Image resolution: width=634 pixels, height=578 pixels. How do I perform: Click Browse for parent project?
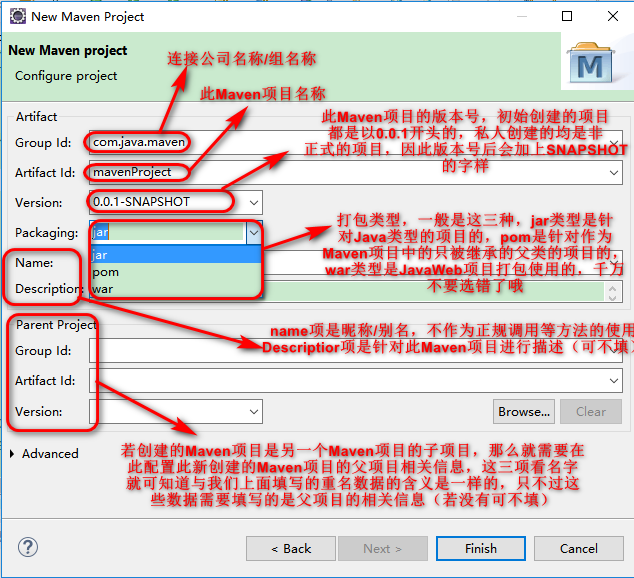pyautogui.click(x=524, y=411)
